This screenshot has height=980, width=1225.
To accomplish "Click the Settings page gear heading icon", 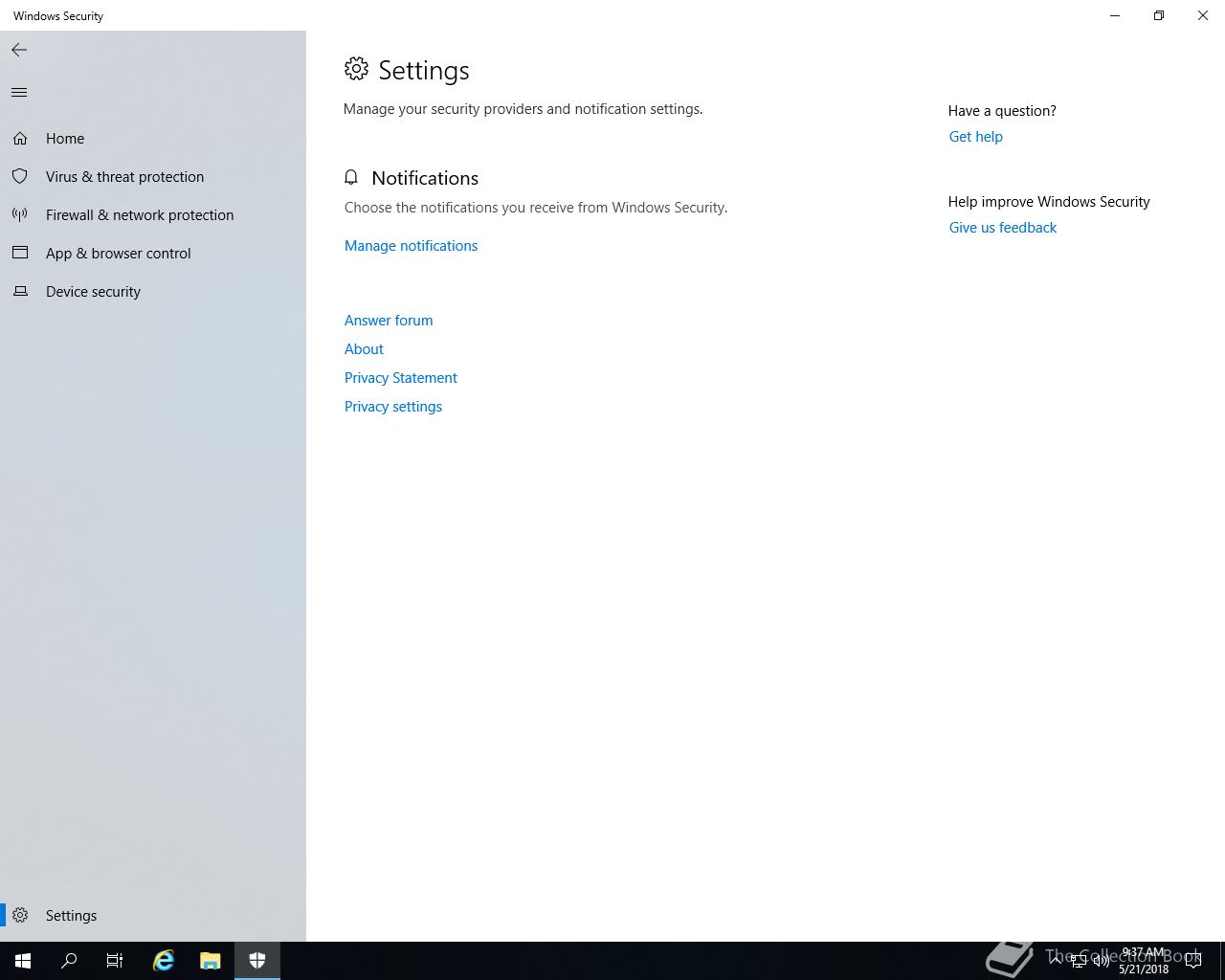I will (x=356, y=69).
